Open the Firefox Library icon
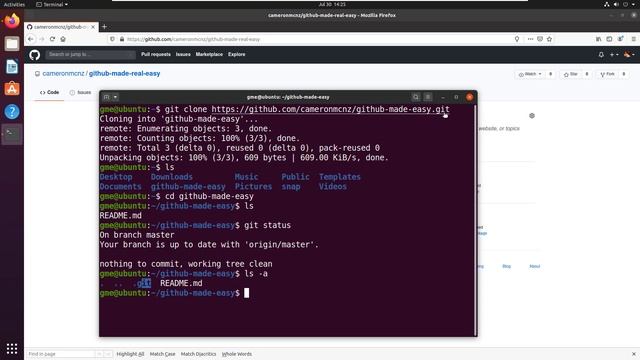 coord(598,39)
